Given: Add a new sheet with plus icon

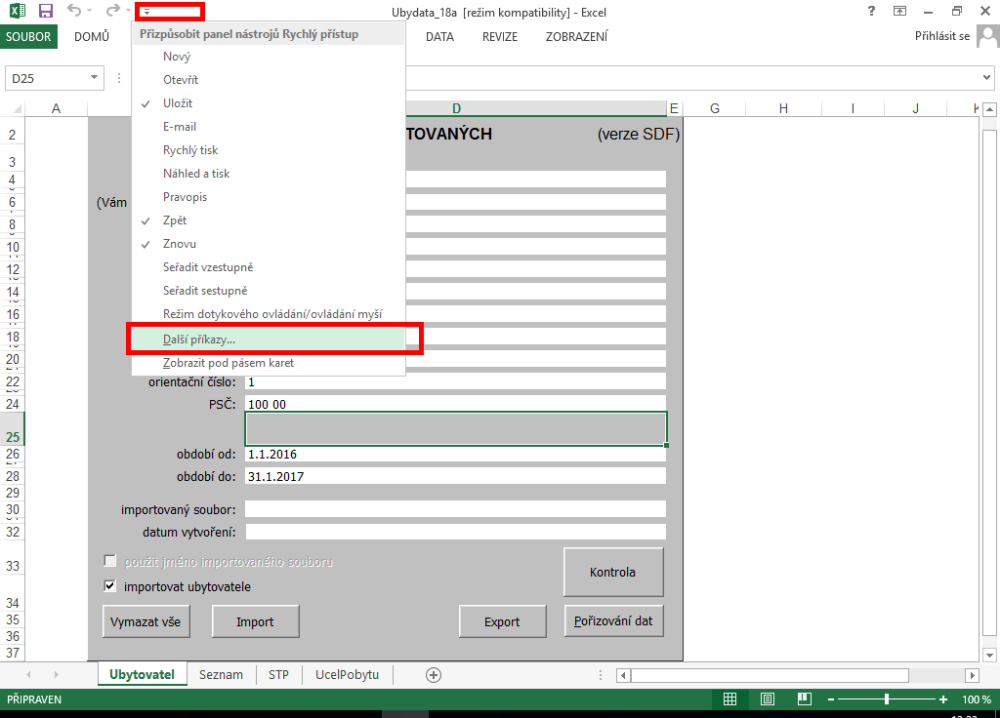Looking at the screenshot, I should tap(433, 675).
